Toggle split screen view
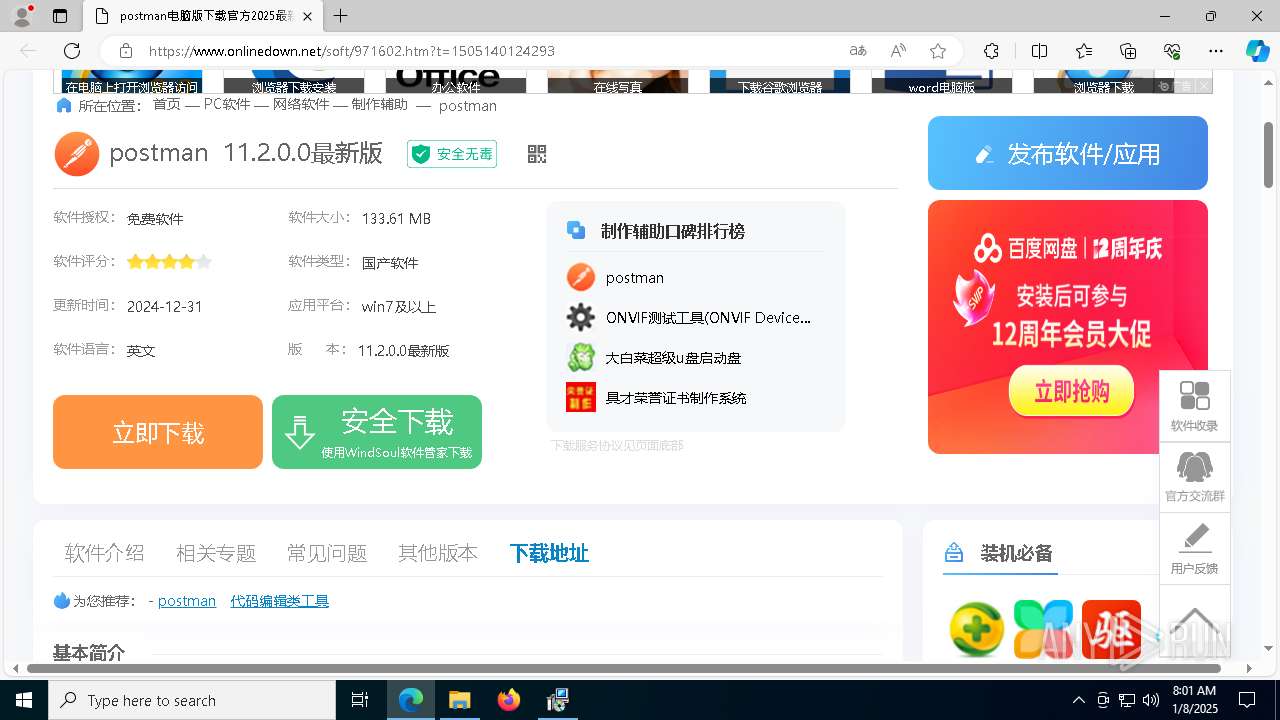This screenshot has height=720, width=1280. coord(1039,51)
